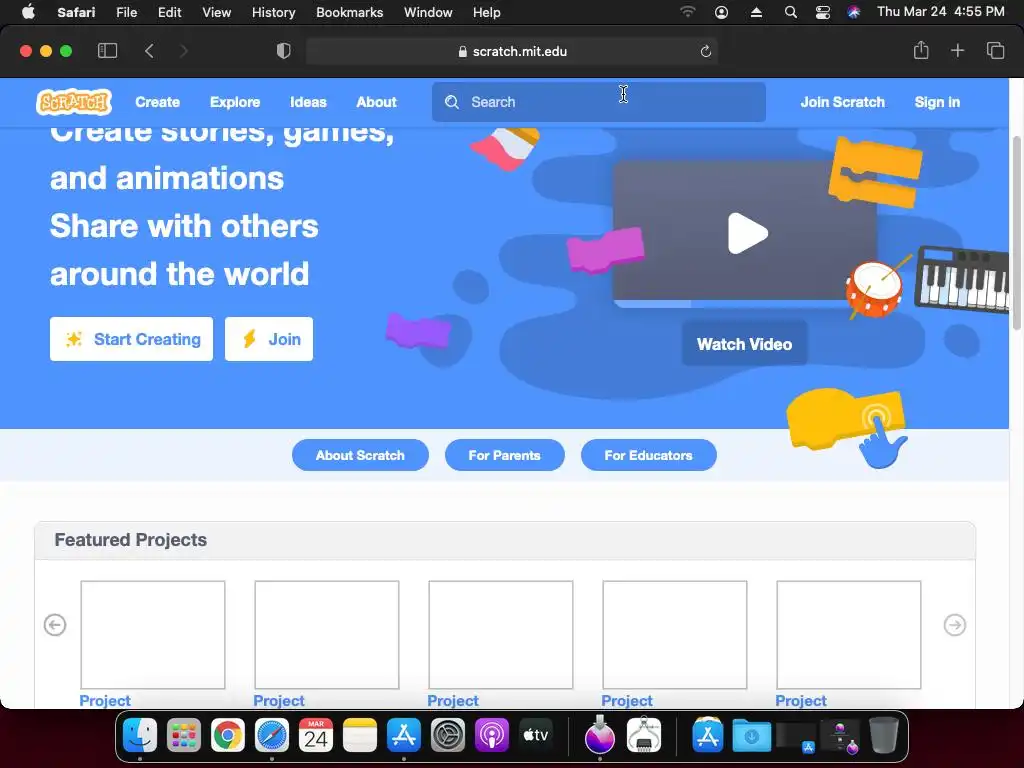Play the Scratch intro video
This screenshot has width=1024, height=768.
[747, 233]
